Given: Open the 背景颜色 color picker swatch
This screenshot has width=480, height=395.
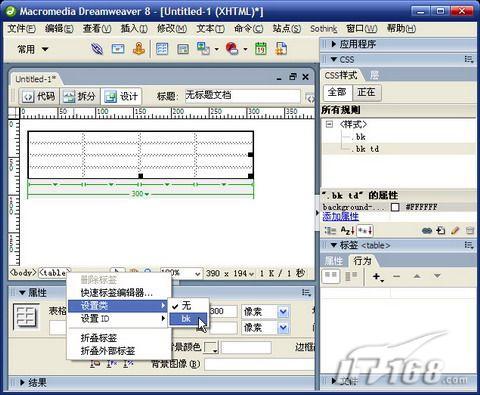Looking at the screenshot, I should coord(211,348).
